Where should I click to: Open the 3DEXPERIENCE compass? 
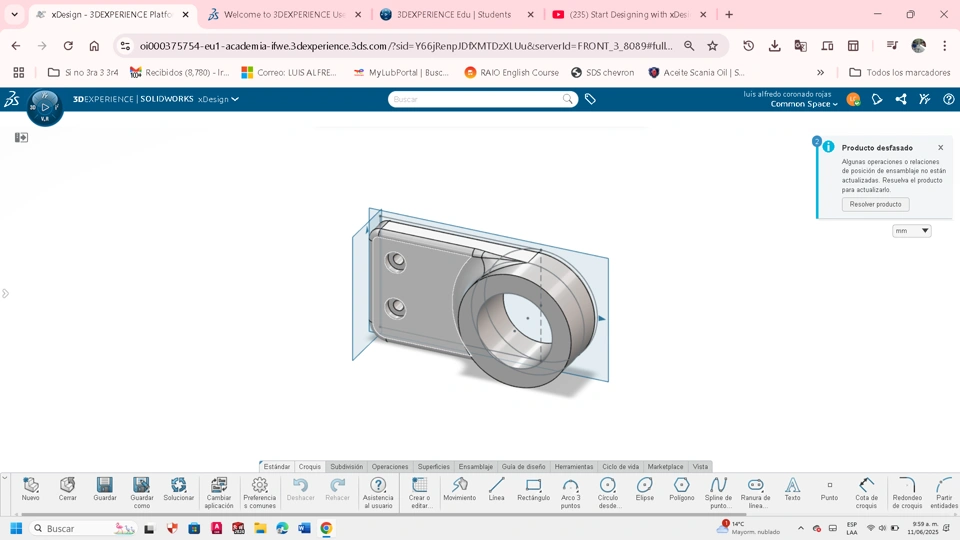pyautogui.click(x=45, y=107)
